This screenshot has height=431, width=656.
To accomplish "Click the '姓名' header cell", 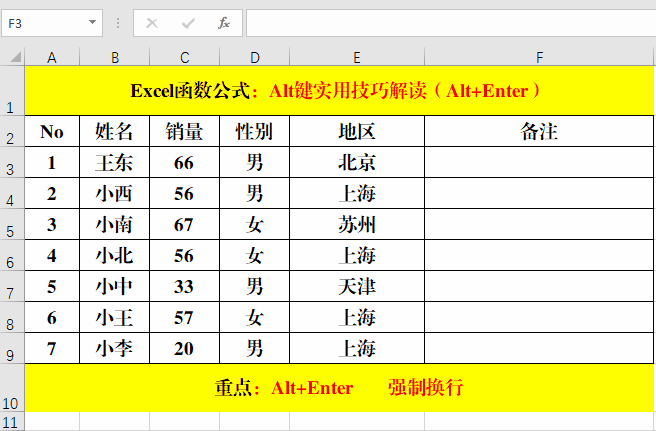I will (x=114, y=131).
